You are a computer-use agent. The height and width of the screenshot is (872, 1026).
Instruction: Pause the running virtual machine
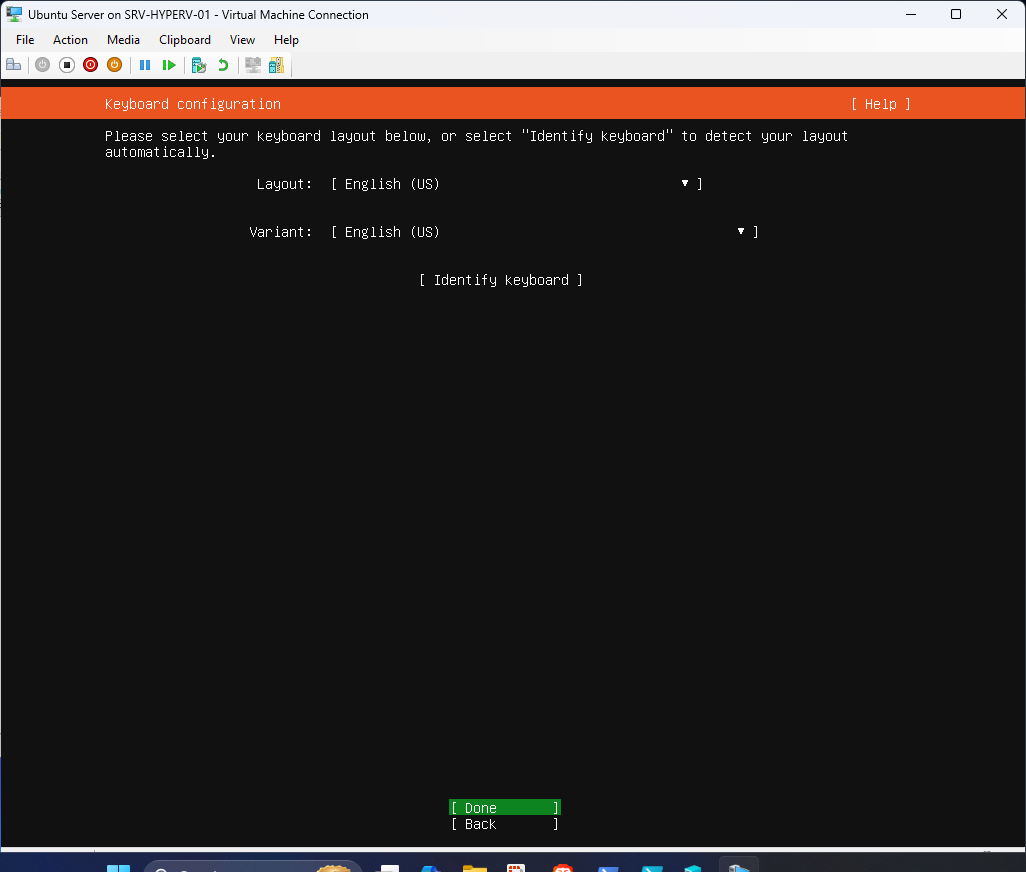click(145, 64)
